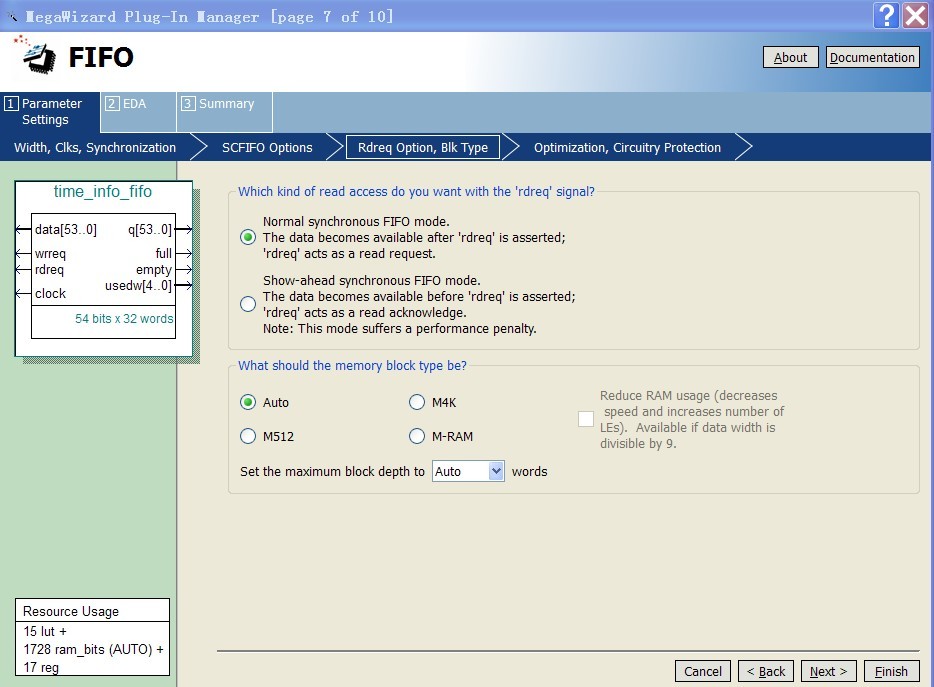Choose Auto memory block type
Screen dimensions: 934x687
click(248, 402)
